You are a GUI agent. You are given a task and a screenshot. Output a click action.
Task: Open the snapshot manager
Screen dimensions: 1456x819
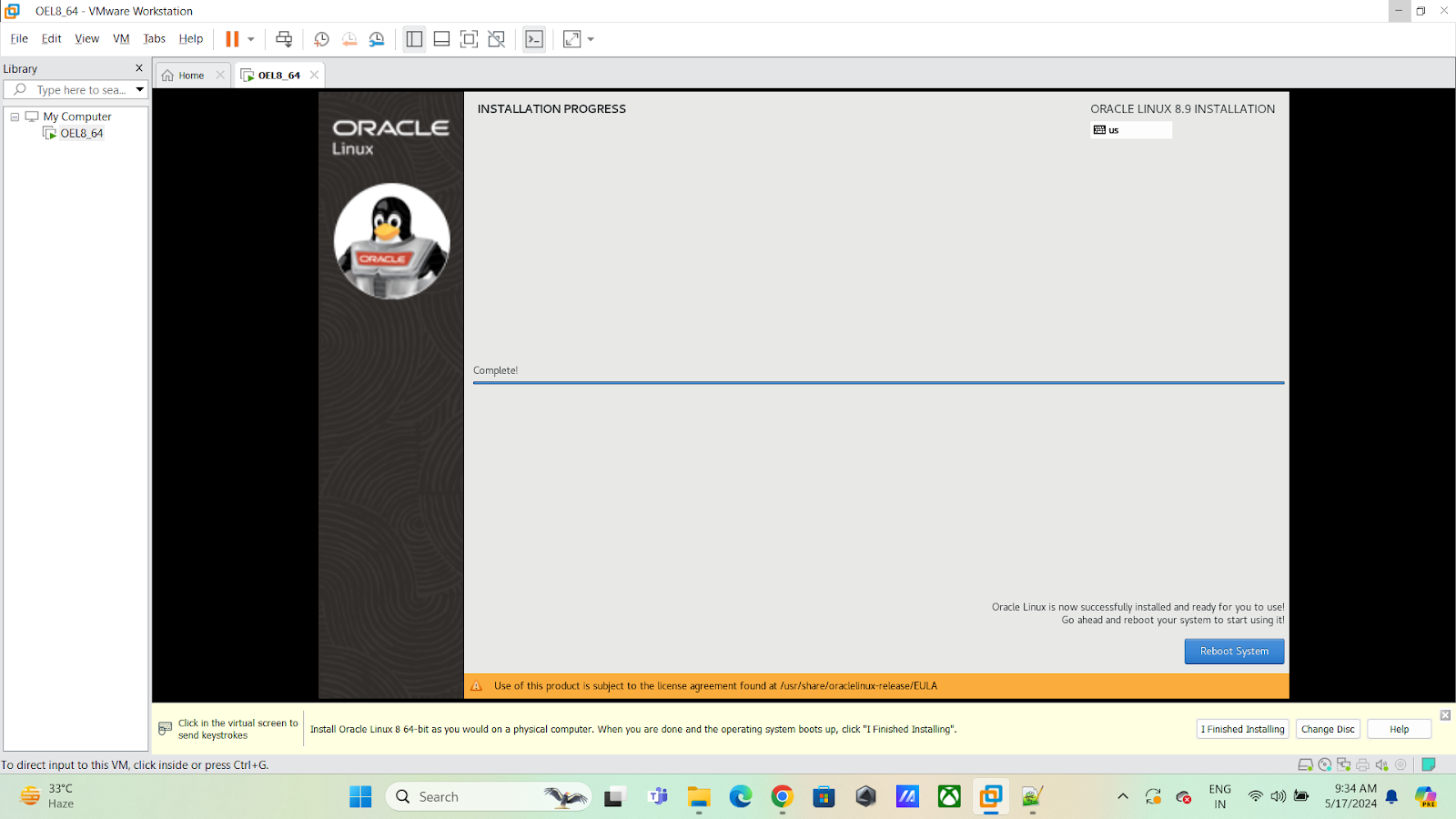(377, 39)
